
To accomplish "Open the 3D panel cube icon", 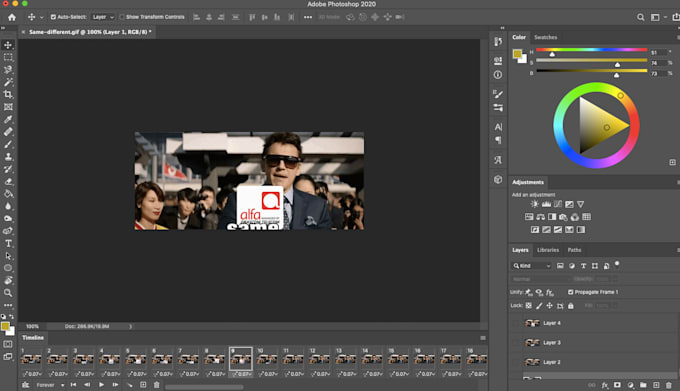I will (498, 179).
